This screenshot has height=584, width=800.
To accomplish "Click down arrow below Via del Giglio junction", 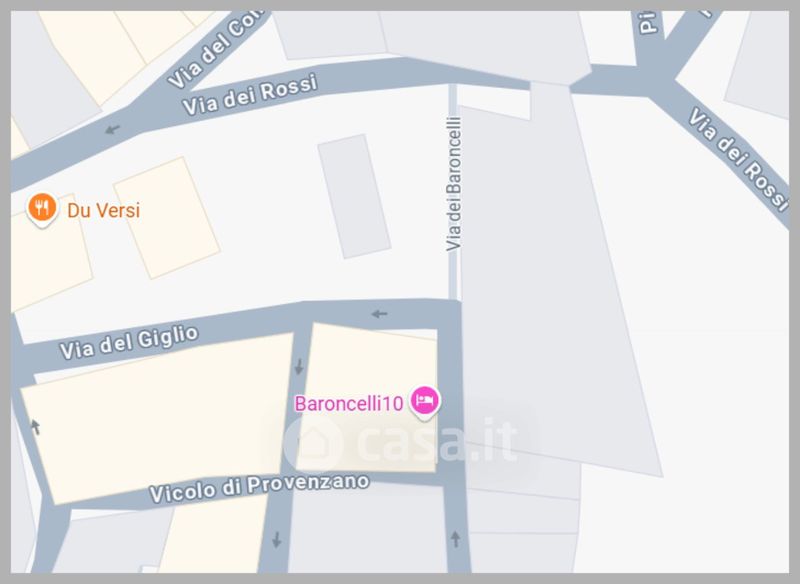I will coord(299,366).
